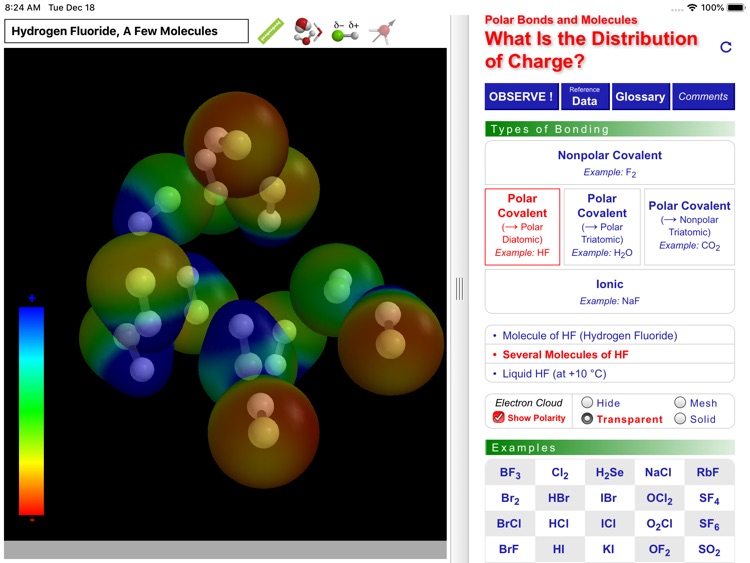
Task: Pick the KI example
Action: 608,549
